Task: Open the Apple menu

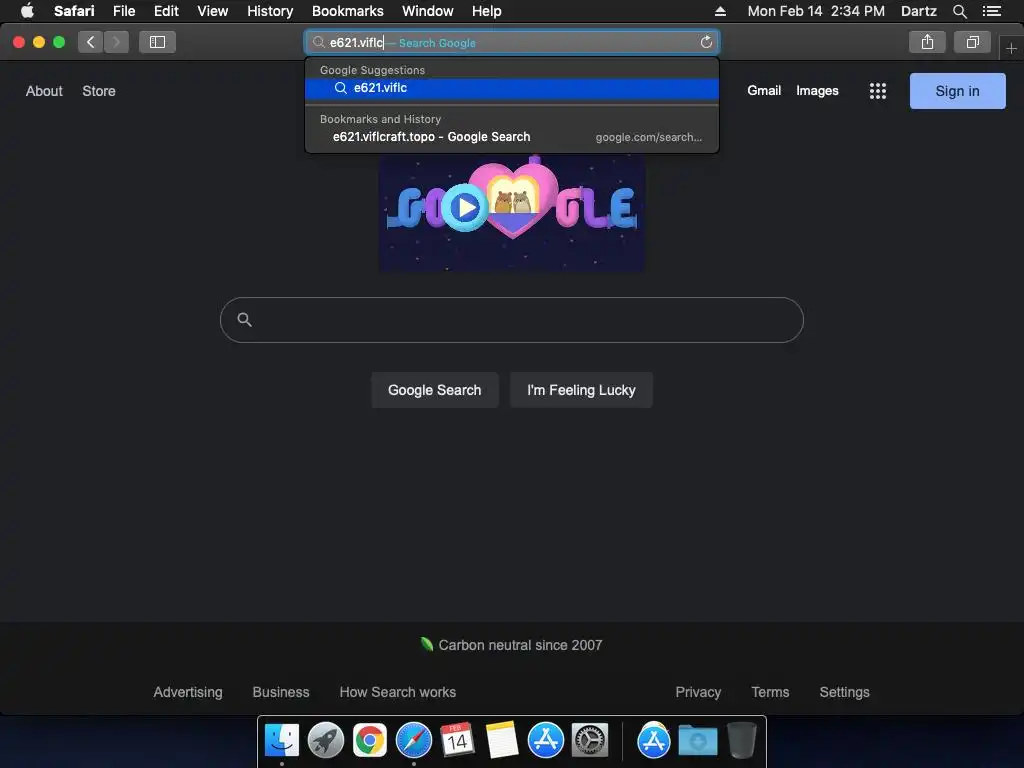Action: [x=27, y=11]
